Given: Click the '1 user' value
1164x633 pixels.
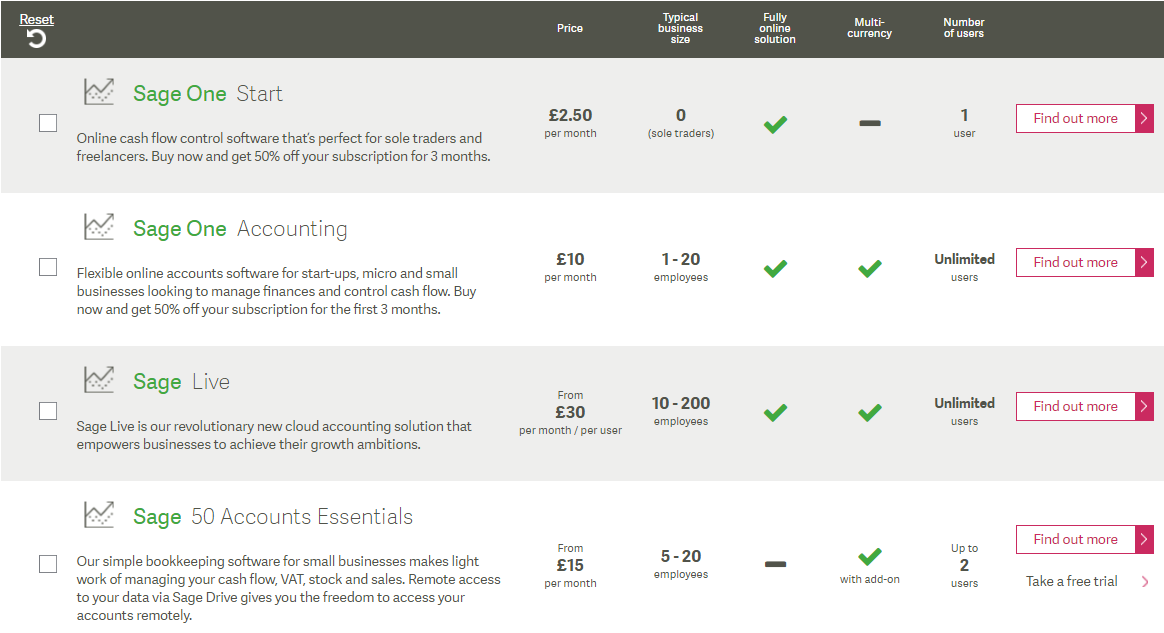Looking at the screenshot, I should tap(964, 123).
